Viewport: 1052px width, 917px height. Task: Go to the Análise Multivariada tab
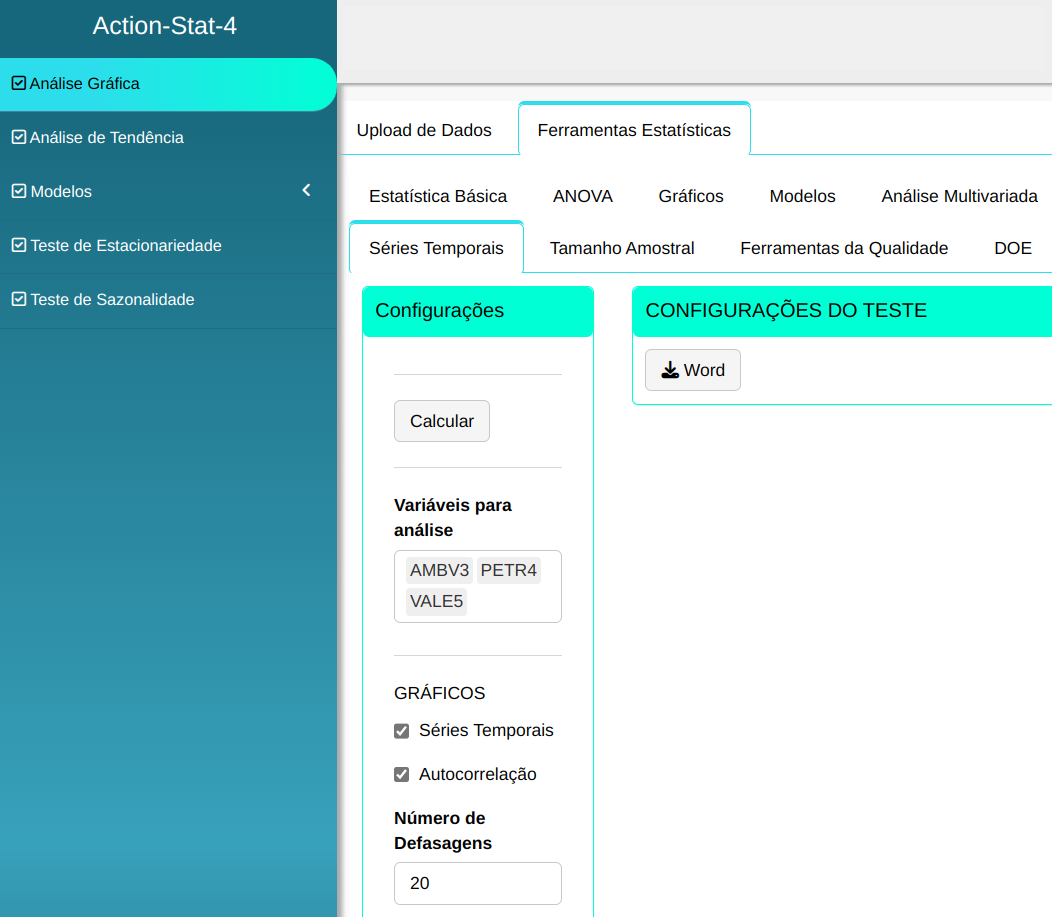pyautogui.click(x=959, y=196)
